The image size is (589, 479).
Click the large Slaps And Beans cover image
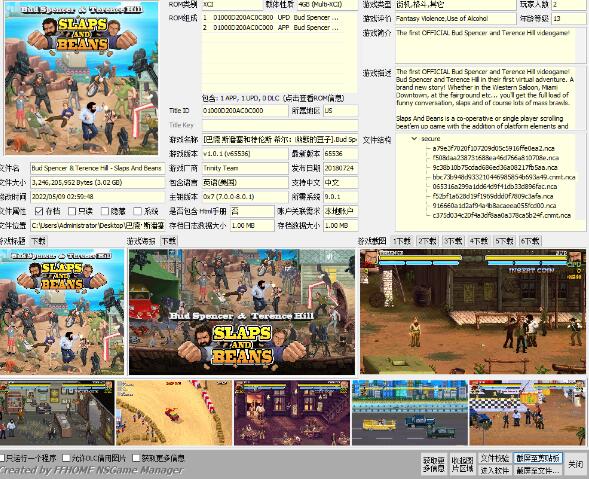click(x=81, y=78)
